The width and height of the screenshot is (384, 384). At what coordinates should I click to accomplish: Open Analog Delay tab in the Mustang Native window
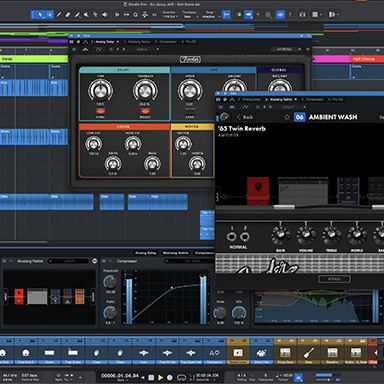(x=250, y=99)
